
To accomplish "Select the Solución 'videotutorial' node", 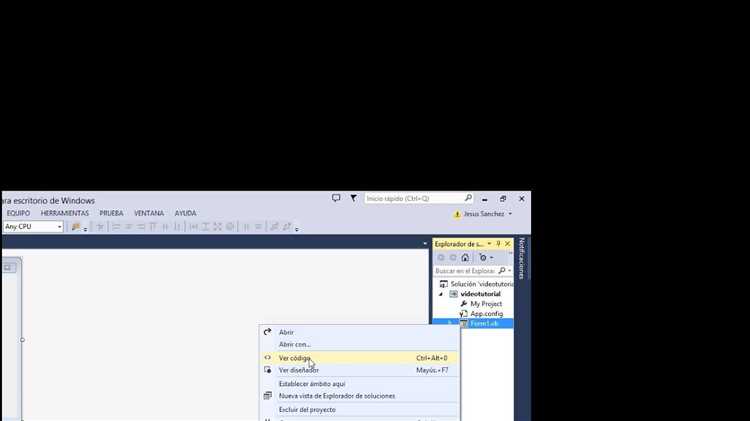I will tap(482, 284).
